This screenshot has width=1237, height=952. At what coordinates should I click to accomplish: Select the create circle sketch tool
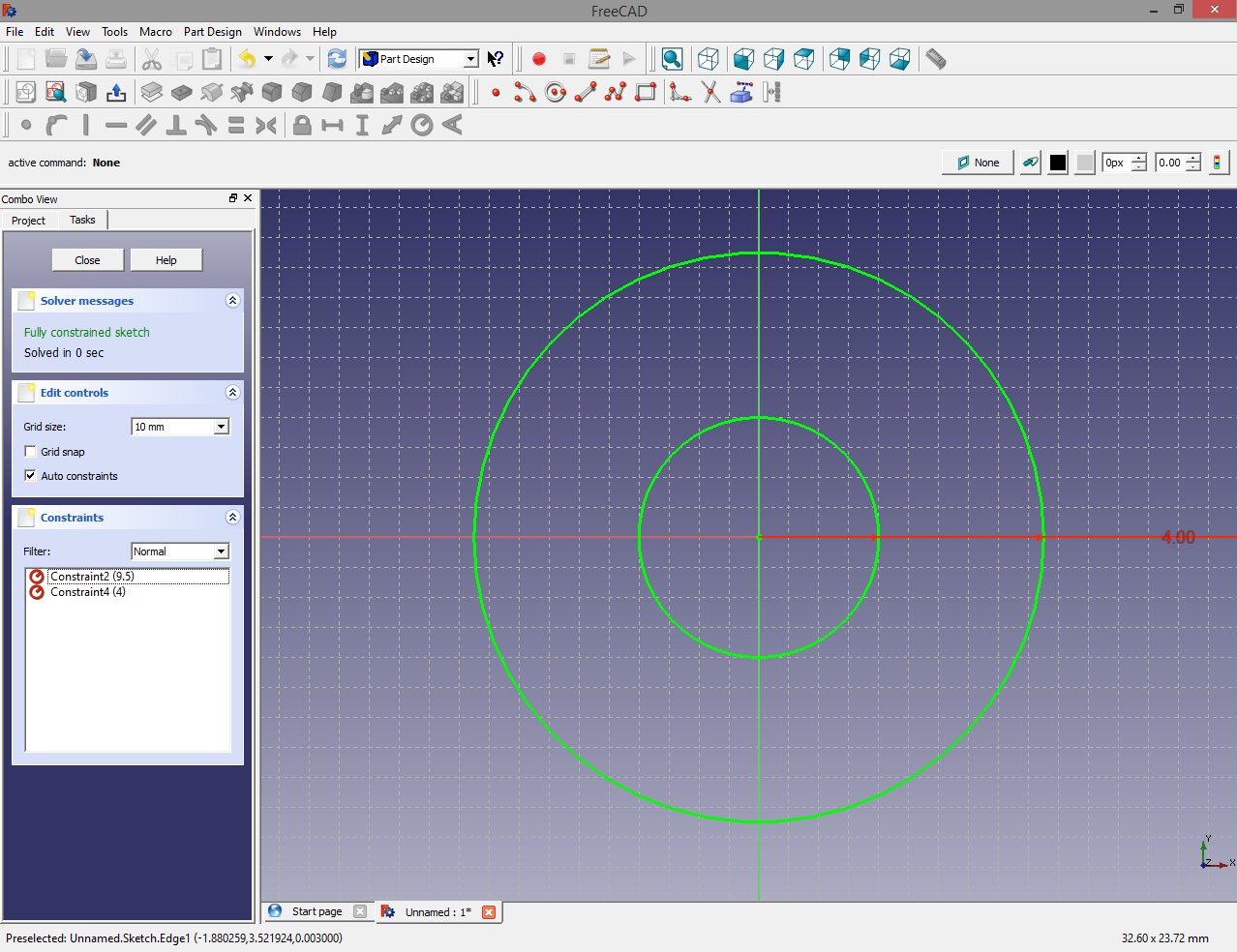click(x=556, y=93)
